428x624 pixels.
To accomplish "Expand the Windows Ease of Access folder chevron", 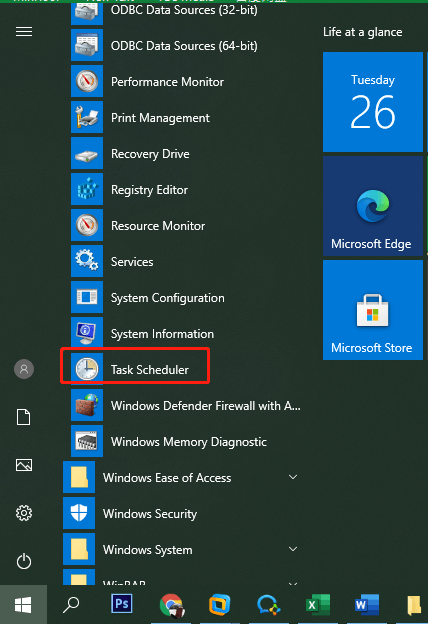I will 293,477.
